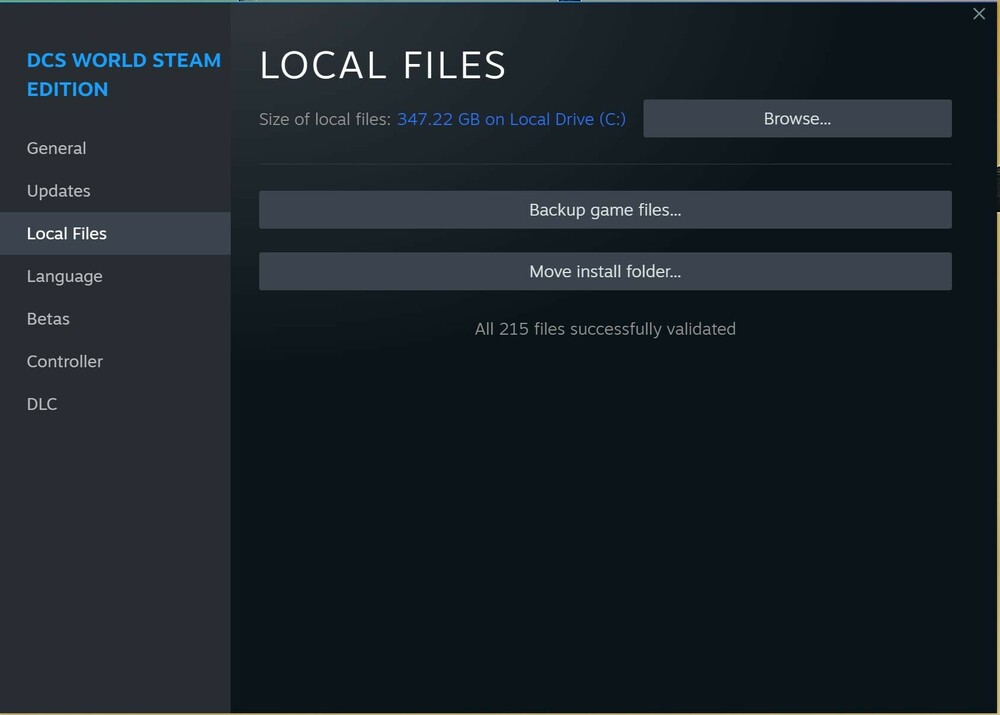
Task: Click the LOCAL FILES page heading
Action: click(383, 66)
